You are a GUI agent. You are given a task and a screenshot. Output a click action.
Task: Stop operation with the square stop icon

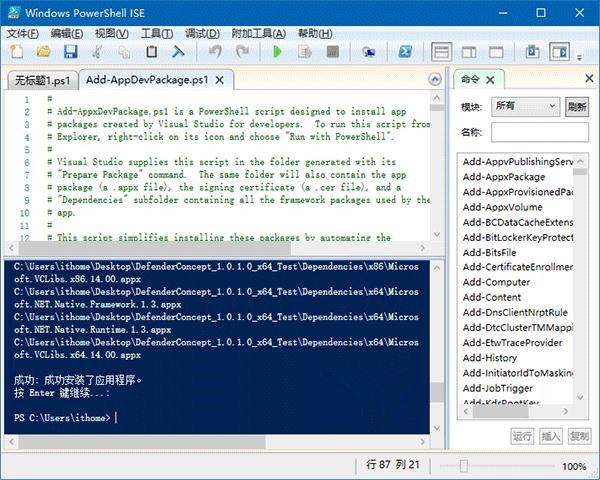coord(333,52)
